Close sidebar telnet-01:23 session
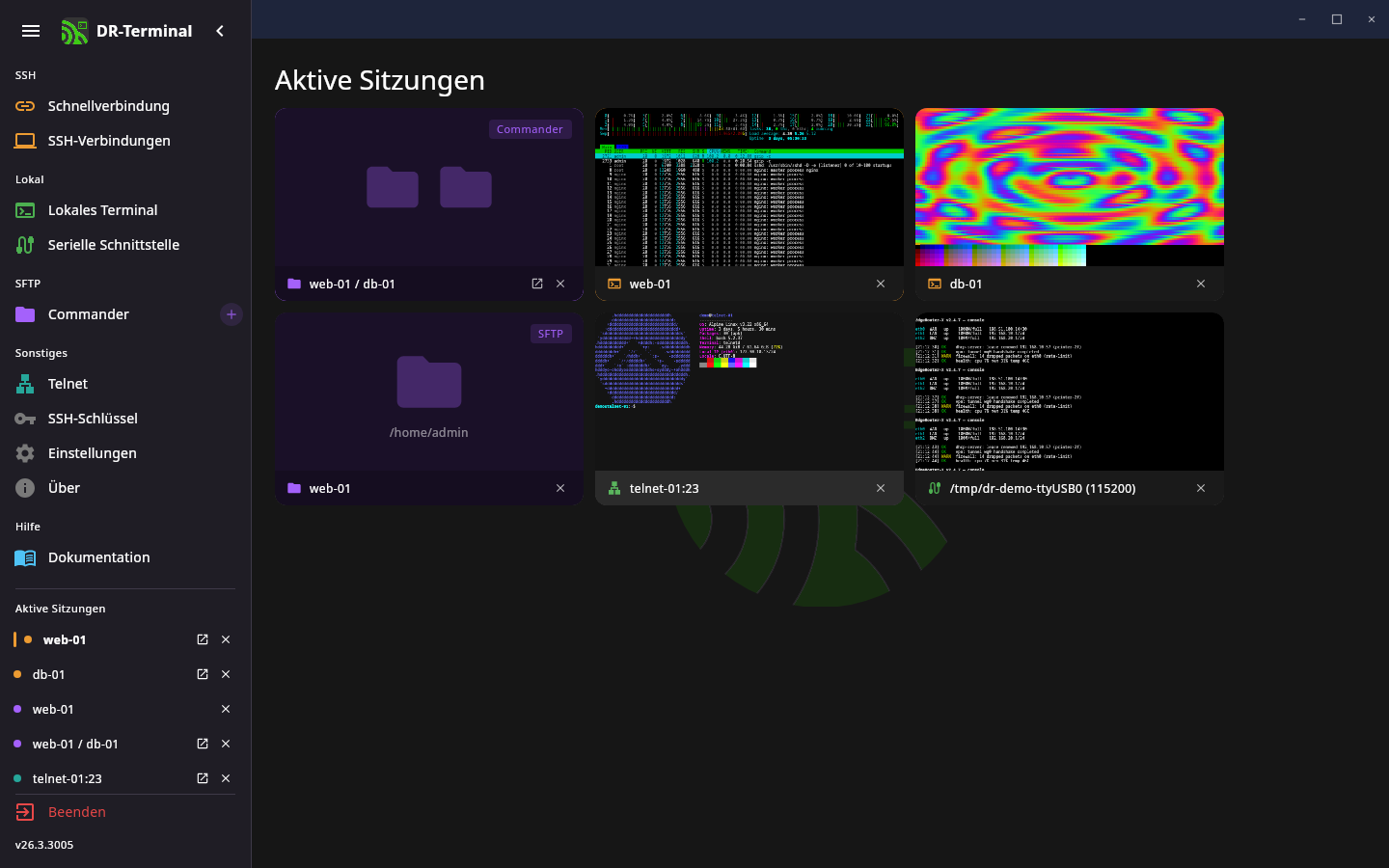 point(226,778)
